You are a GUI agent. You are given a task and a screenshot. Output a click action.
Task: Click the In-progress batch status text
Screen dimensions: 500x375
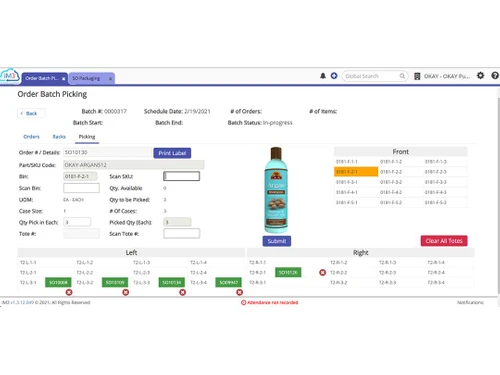point(277,123)
